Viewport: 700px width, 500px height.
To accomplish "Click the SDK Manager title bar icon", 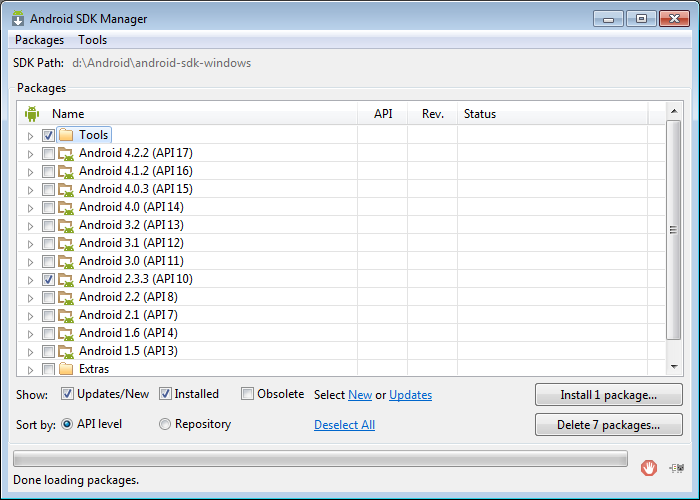I will click(18, 19).
